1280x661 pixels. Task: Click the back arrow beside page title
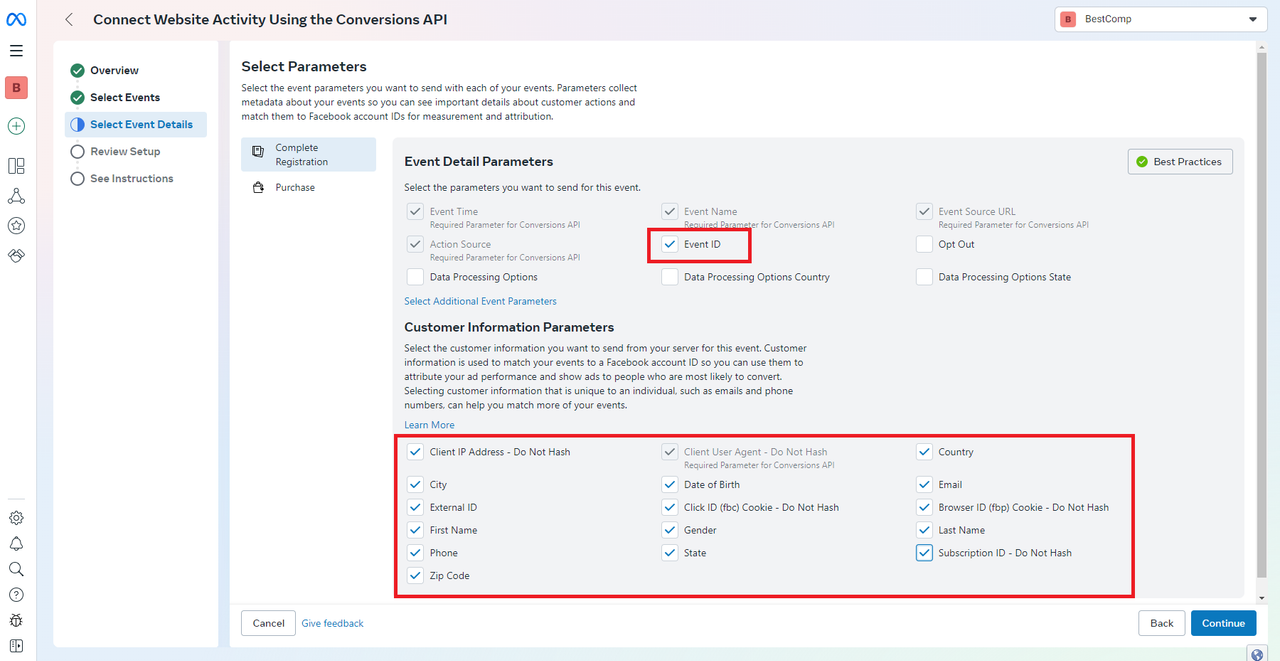(69, 19)
